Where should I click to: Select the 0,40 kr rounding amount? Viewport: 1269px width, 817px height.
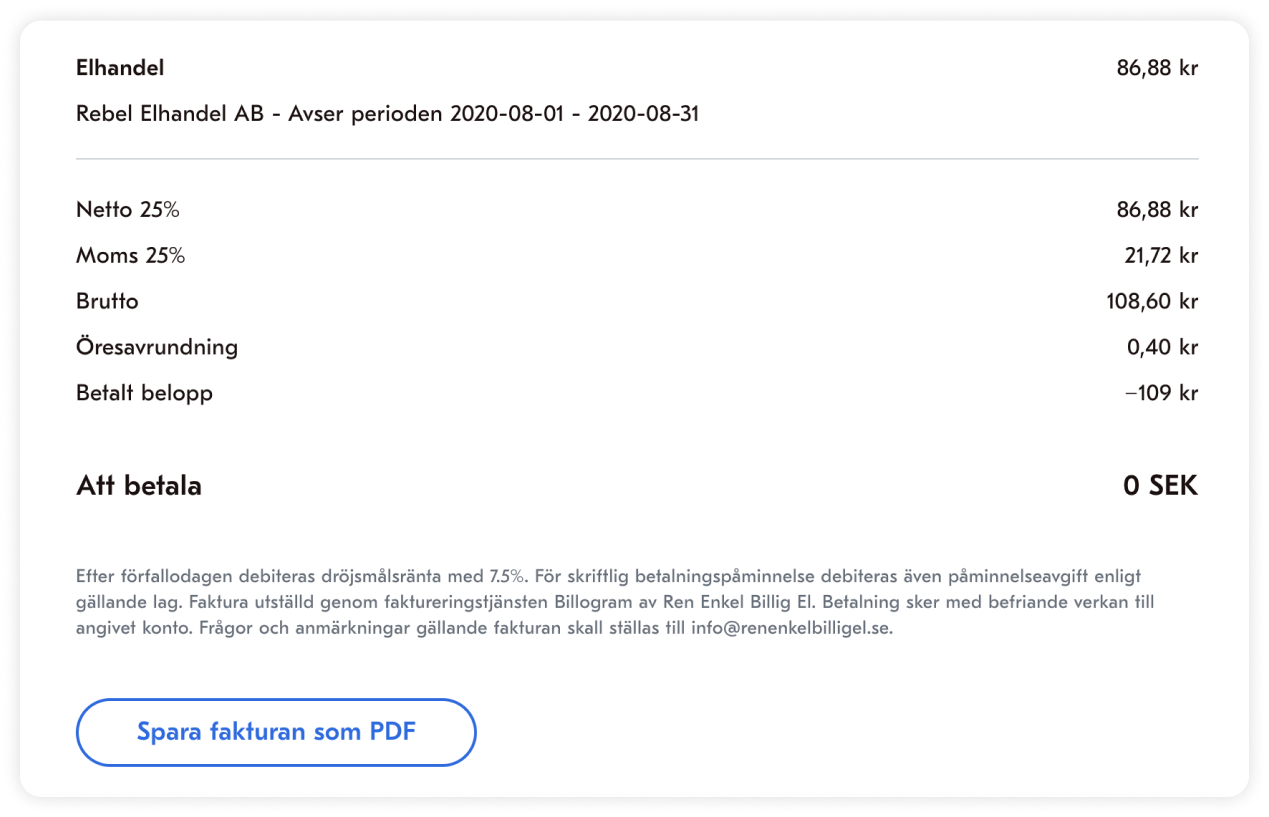tap(1162, 348)
